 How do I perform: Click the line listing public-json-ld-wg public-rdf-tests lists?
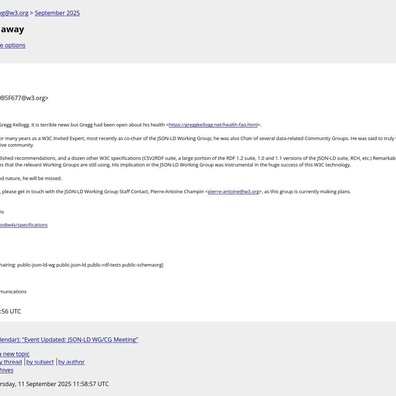click(x=82, y=265)
